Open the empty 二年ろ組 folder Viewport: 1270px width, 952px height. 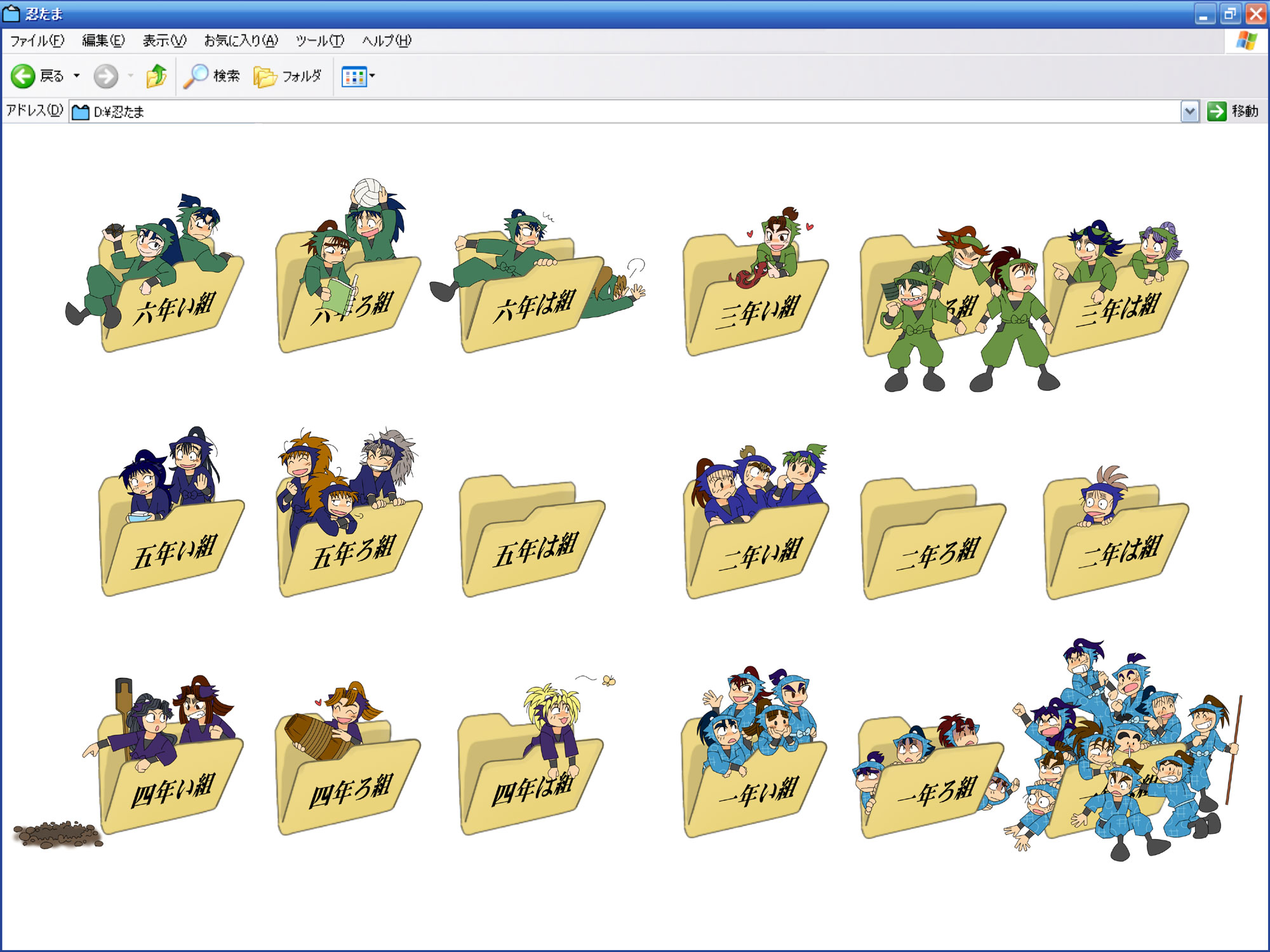click(933, 539)
